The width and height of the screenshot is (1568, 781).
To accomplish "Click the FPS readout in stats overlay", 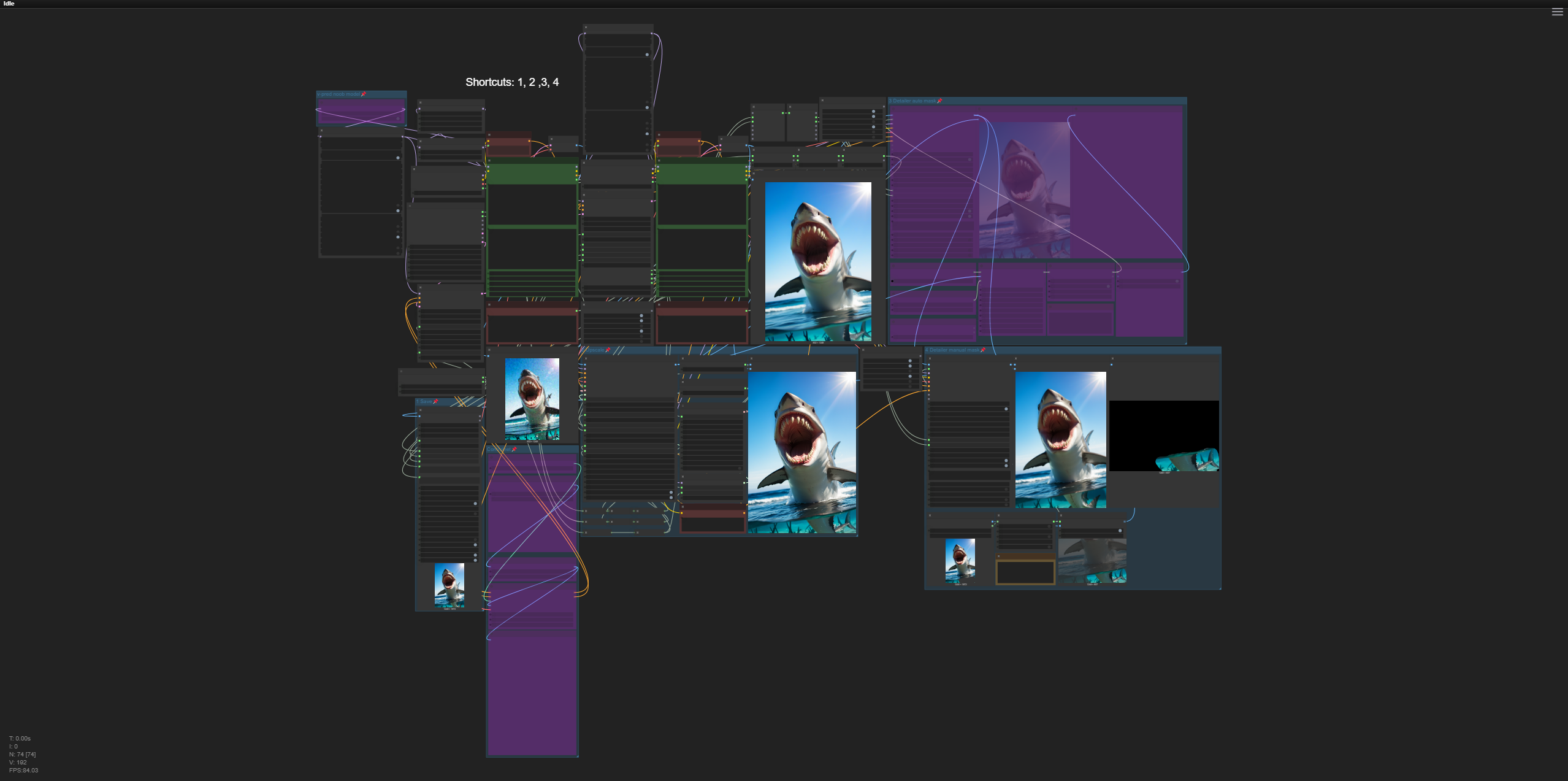I will 23,771.
